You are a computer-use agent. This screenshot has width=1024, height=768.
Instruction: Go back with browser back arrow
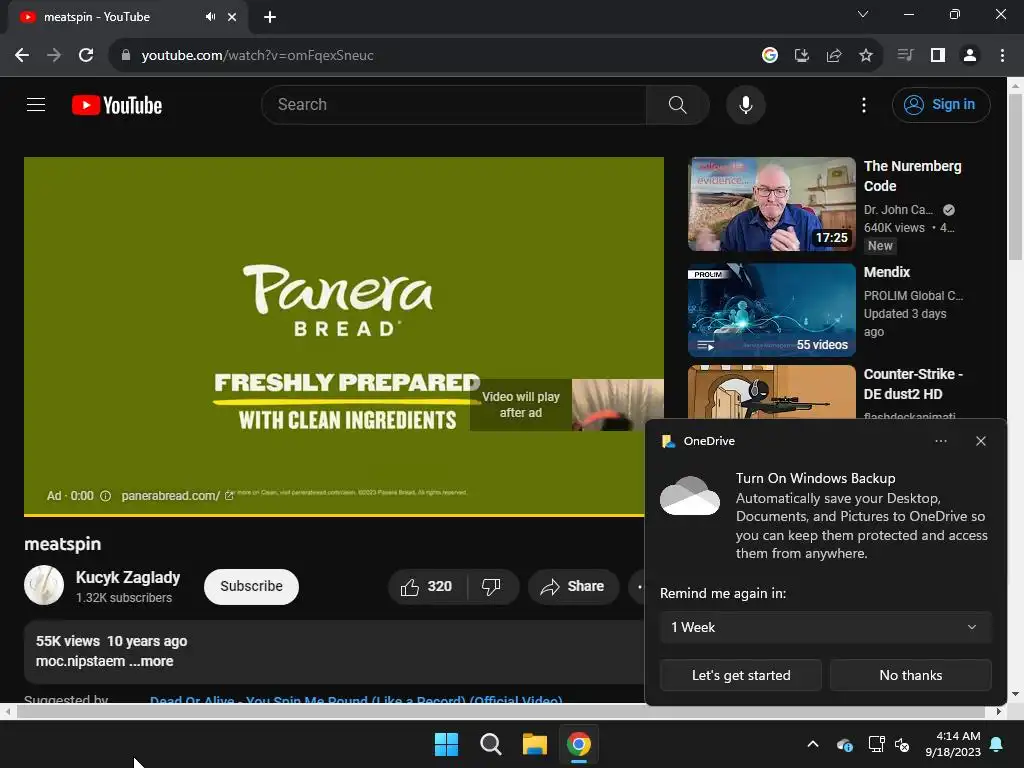[x=22, y=56]
